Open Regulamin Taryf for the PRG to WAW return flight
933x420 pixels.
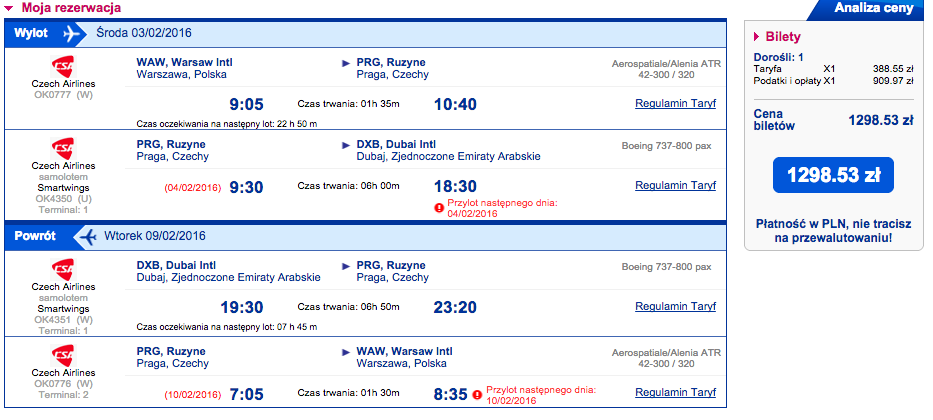[x=675, y=393]
